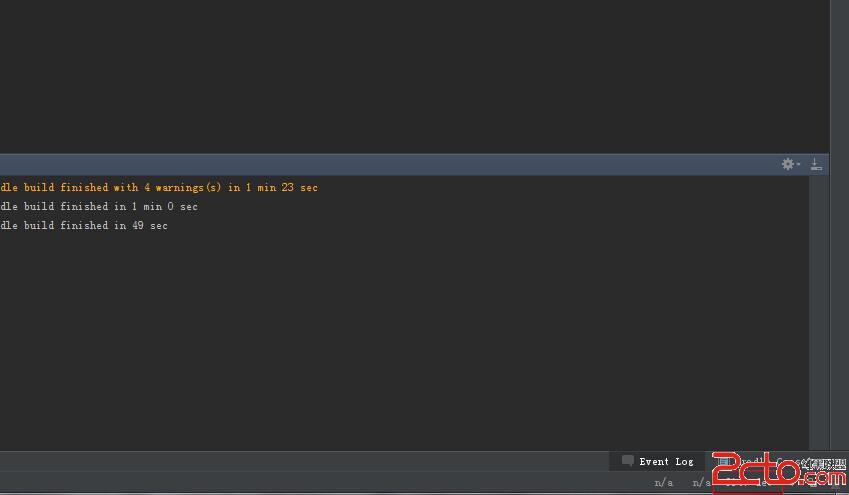Switch to the Event Log tab
The width and height of the screenshot is (849, 495).
[665, 461]
